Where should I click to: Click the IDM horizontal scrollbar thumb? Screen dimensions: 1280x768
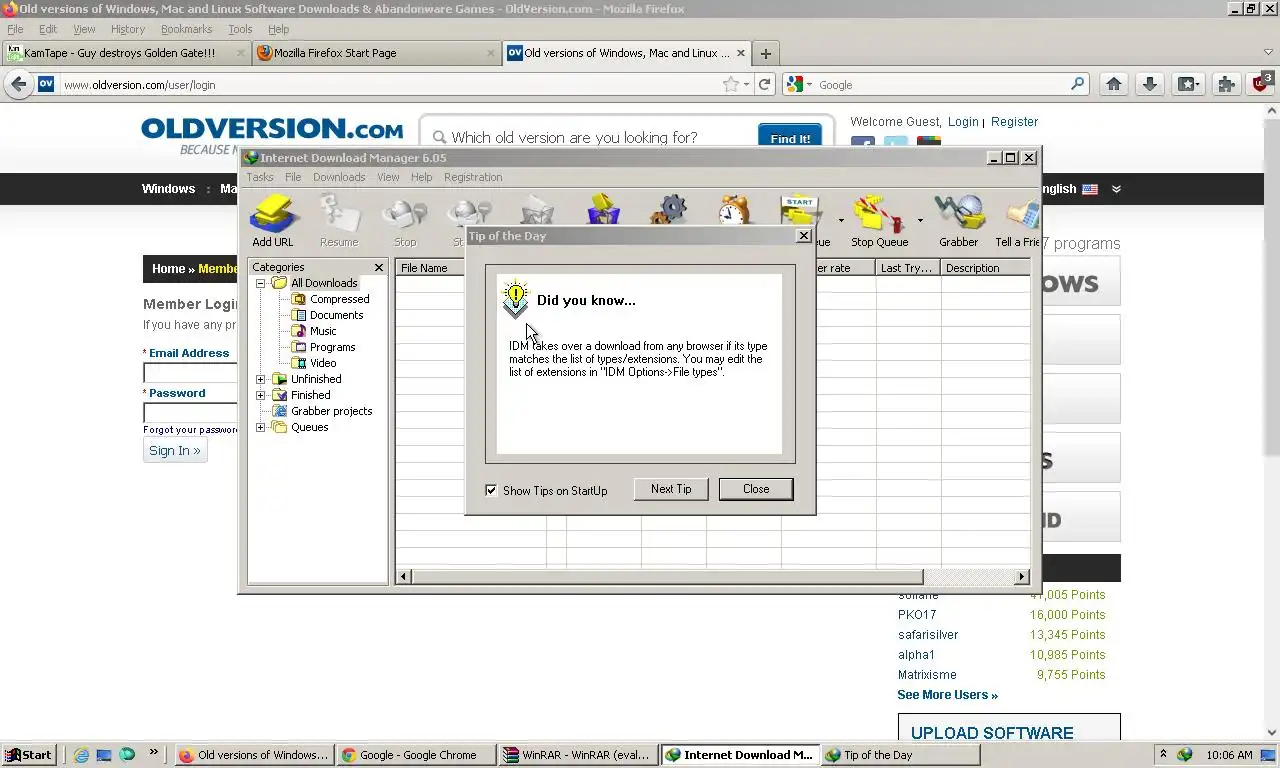tap(667, 576)
